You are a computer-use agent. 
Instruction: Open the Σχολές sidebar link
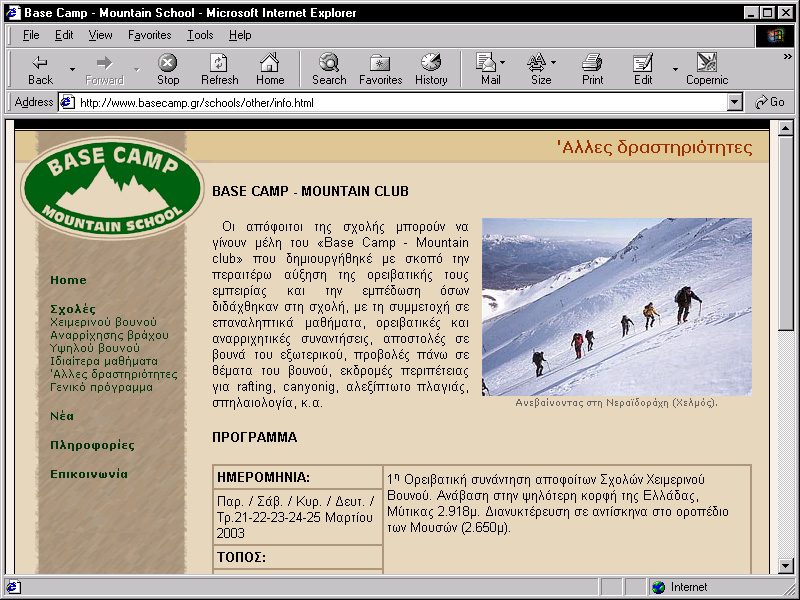[x=73, y=309]
